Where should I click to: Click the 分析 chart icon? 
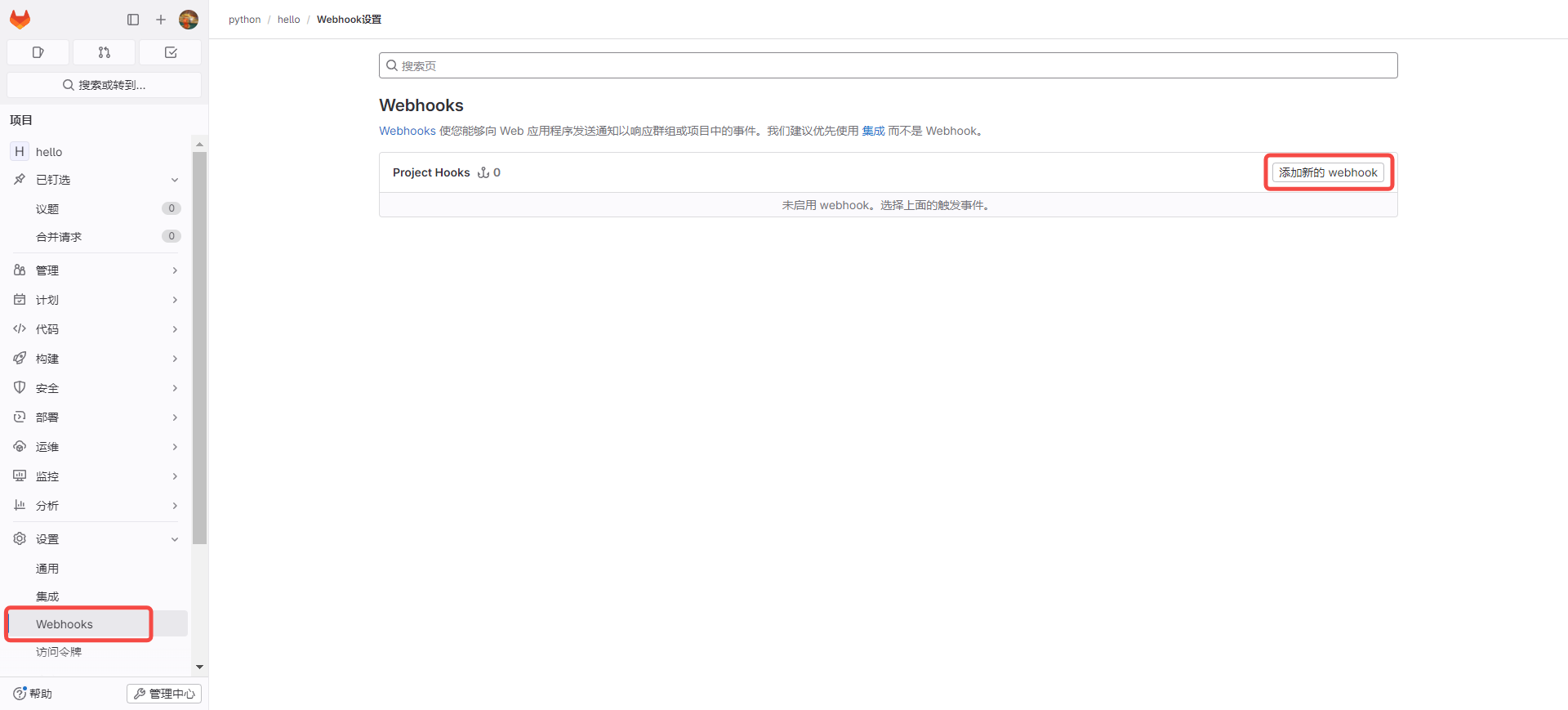pyautogui.click(x=20, y=505)
